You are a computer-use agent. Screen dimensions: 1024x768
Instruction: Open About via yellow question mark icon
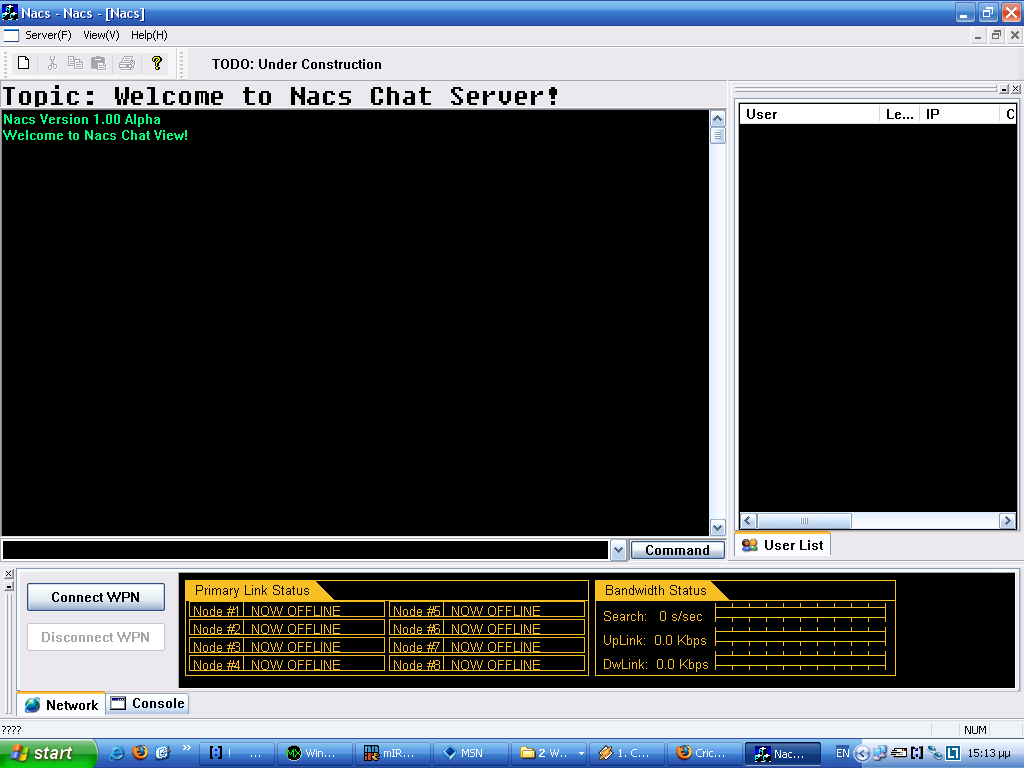click(156, 64)
